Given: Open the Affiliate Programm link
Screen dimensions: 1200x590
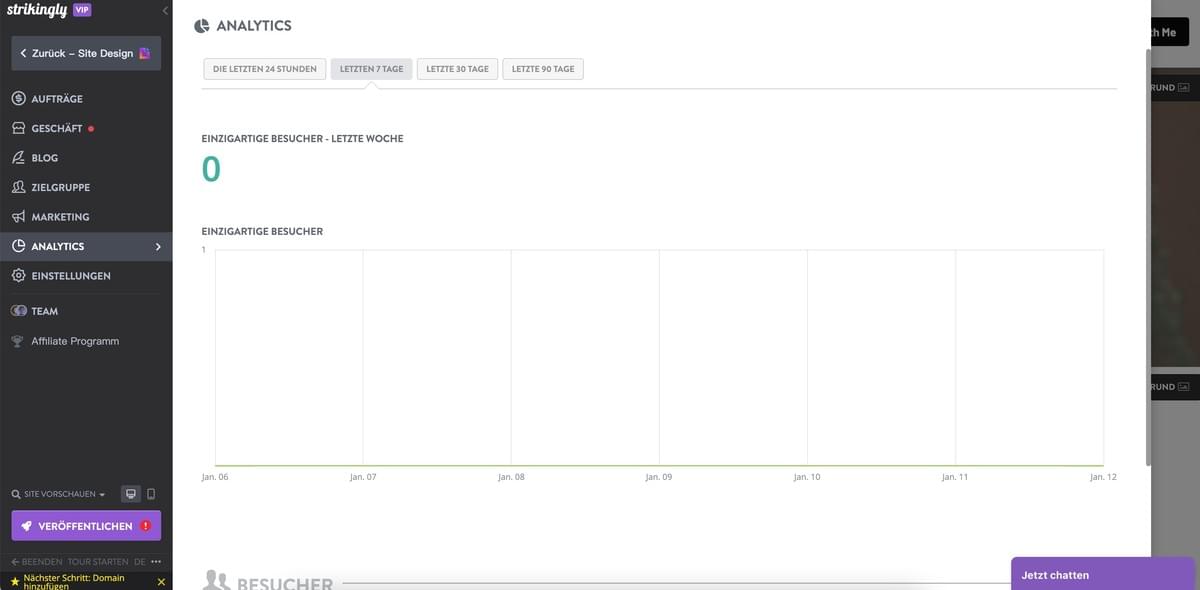Looking at the screenshot, I should [x=75, y=341].
